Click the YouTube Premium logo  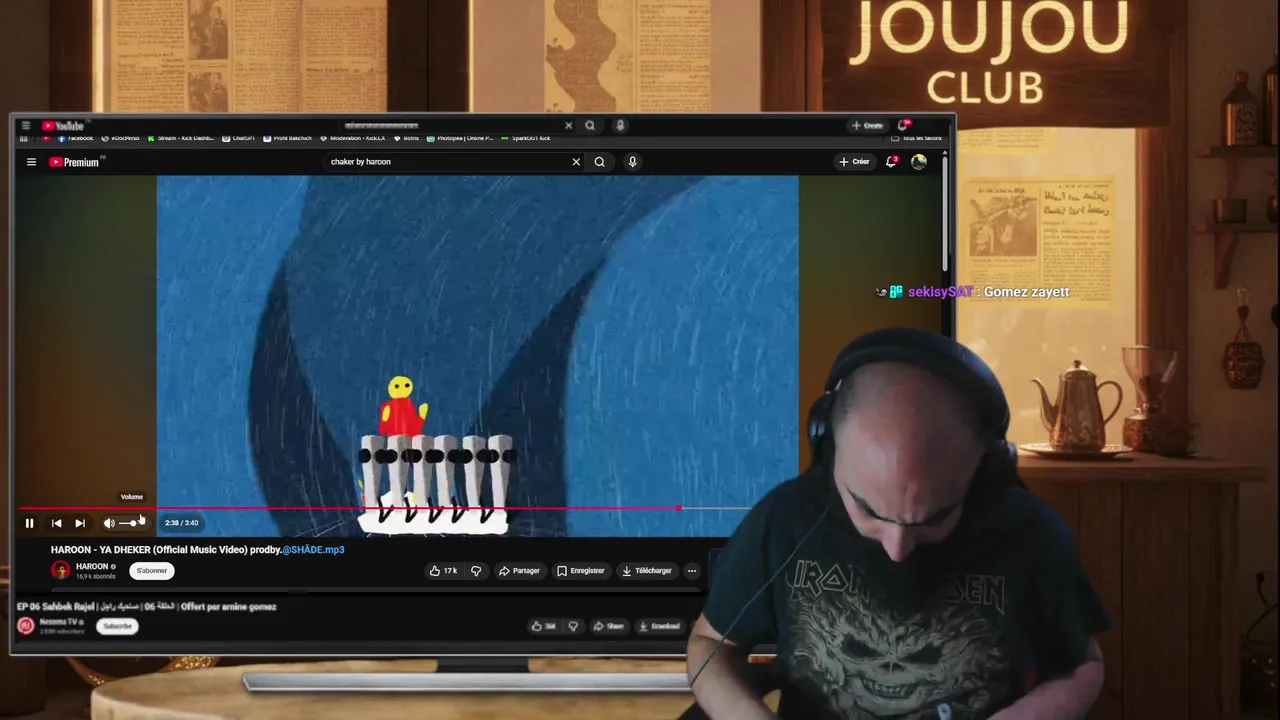coord(76,162)
